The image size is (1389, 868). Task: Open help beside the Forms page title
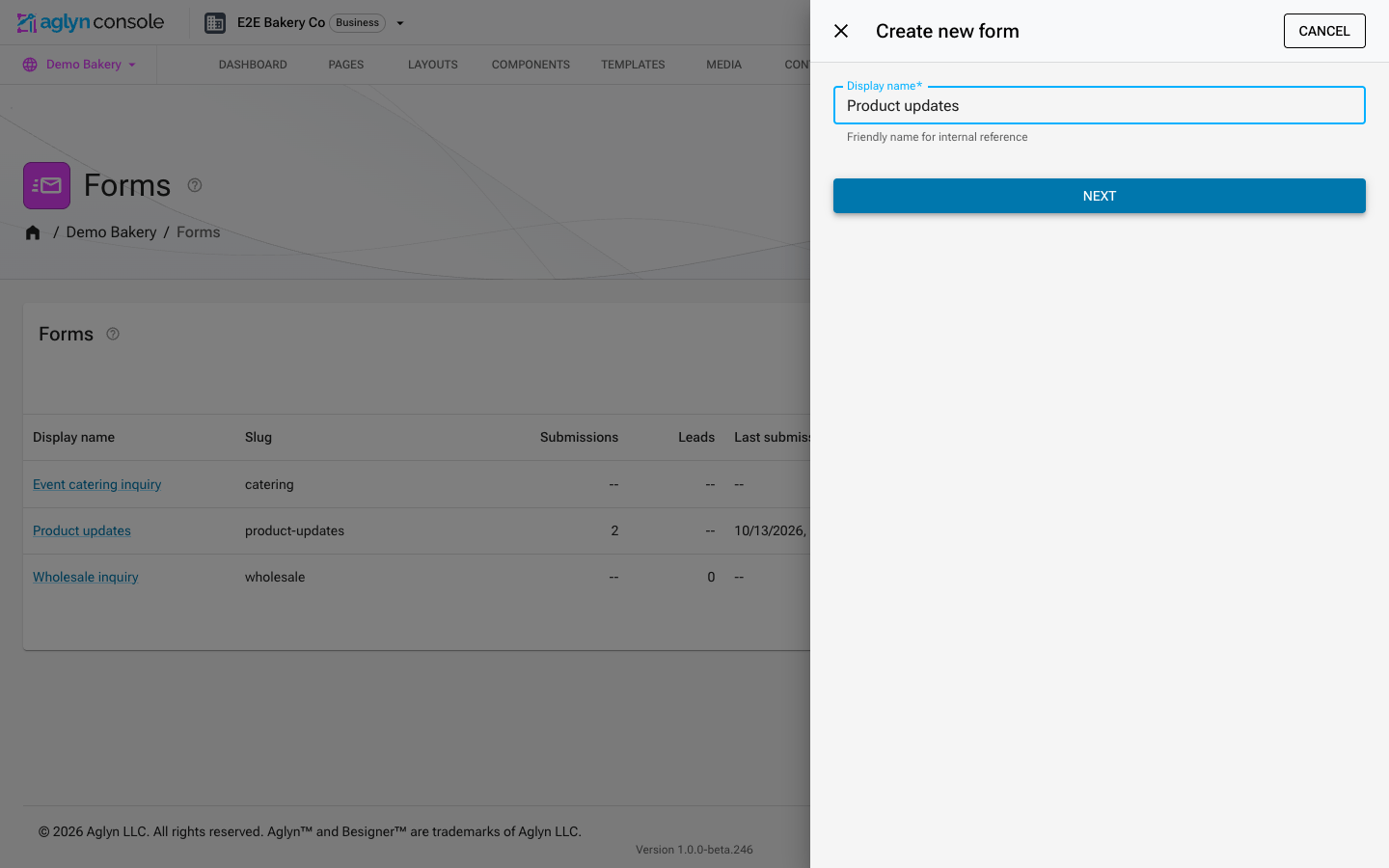coord(195,185)
